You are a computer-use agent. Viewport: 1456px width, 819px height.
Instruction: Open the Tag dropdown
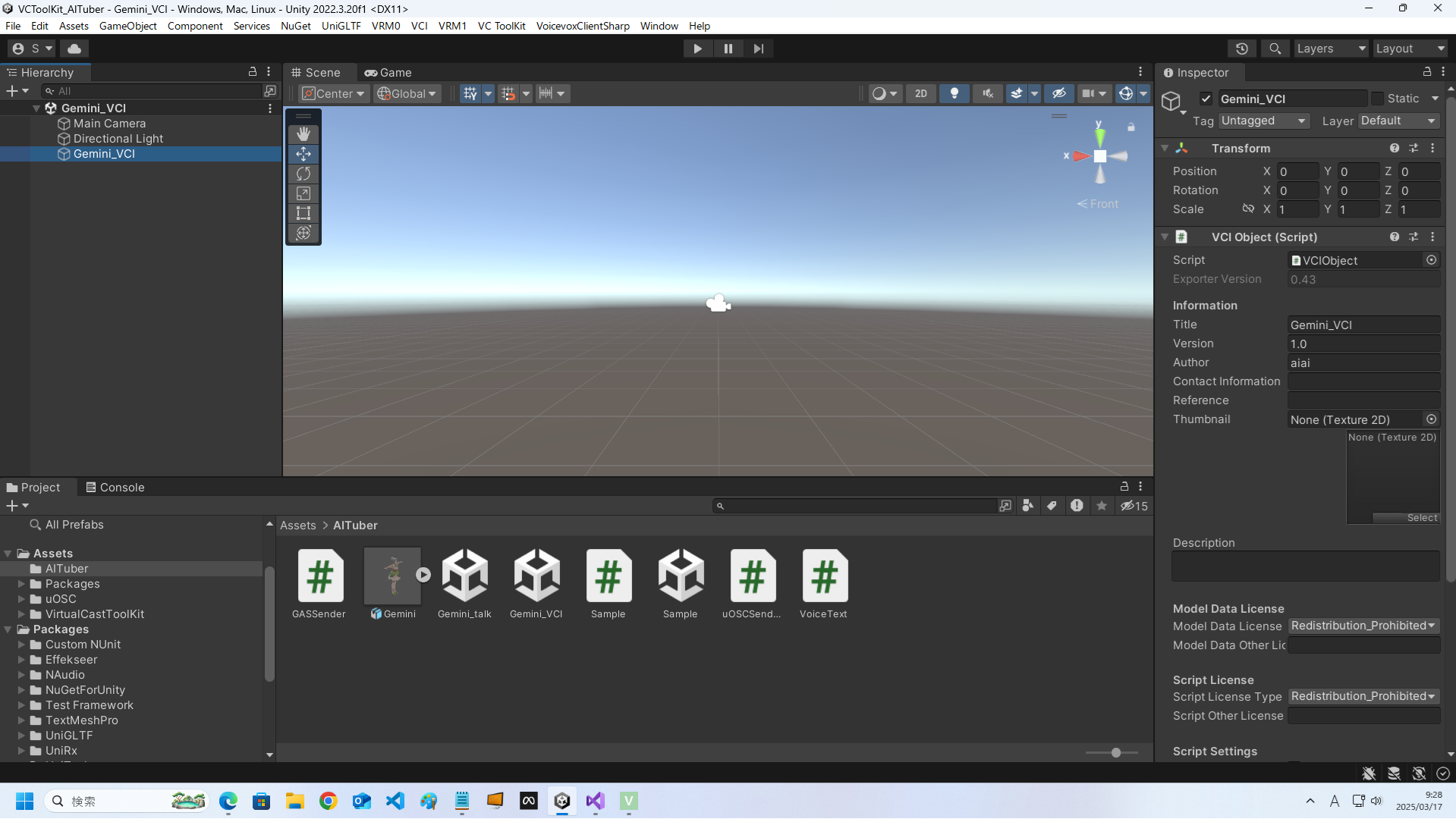point(1264,121)
